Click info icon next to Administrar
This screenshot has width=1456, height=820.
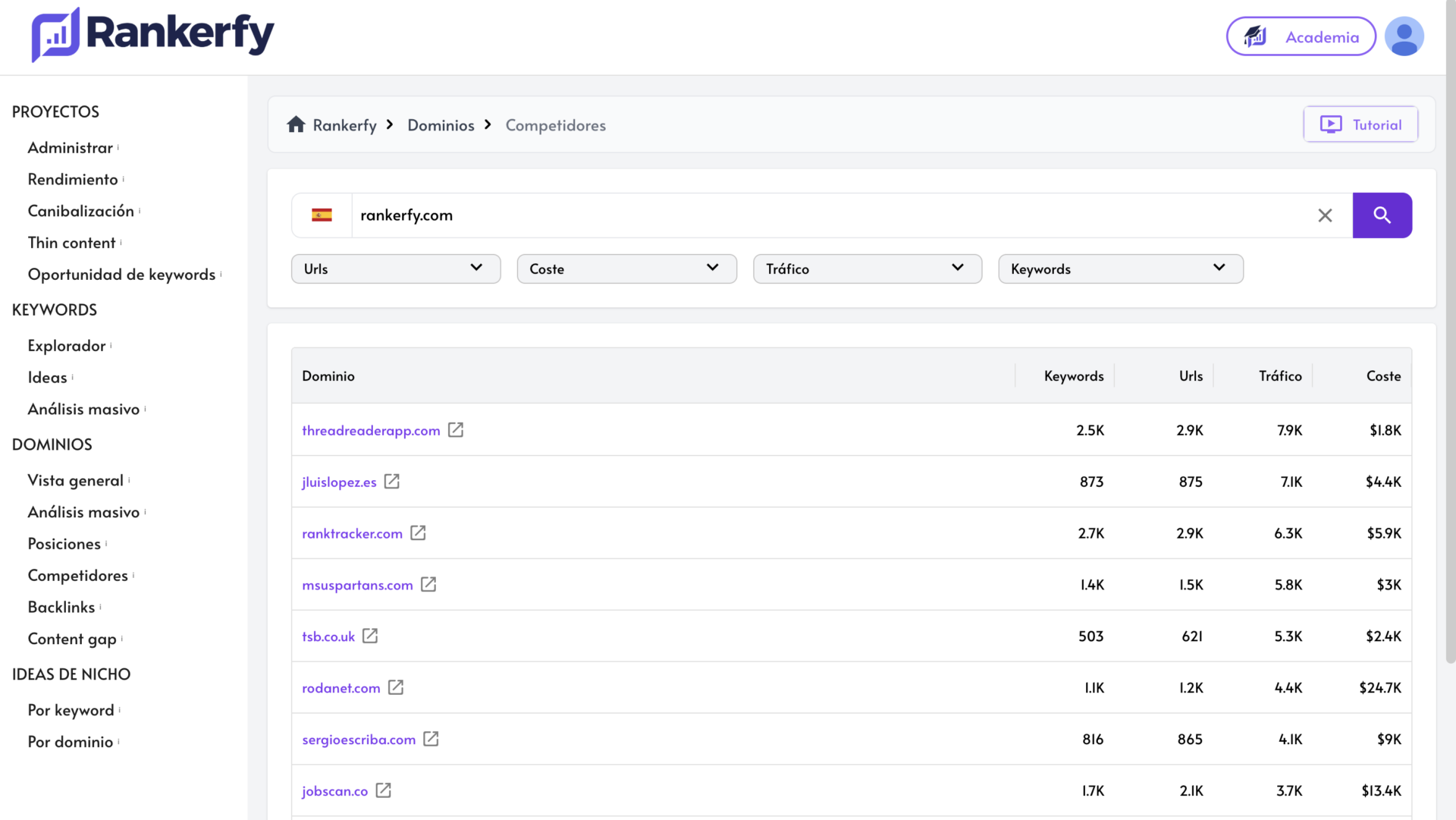pyautogui.click(x=118, y=147)
